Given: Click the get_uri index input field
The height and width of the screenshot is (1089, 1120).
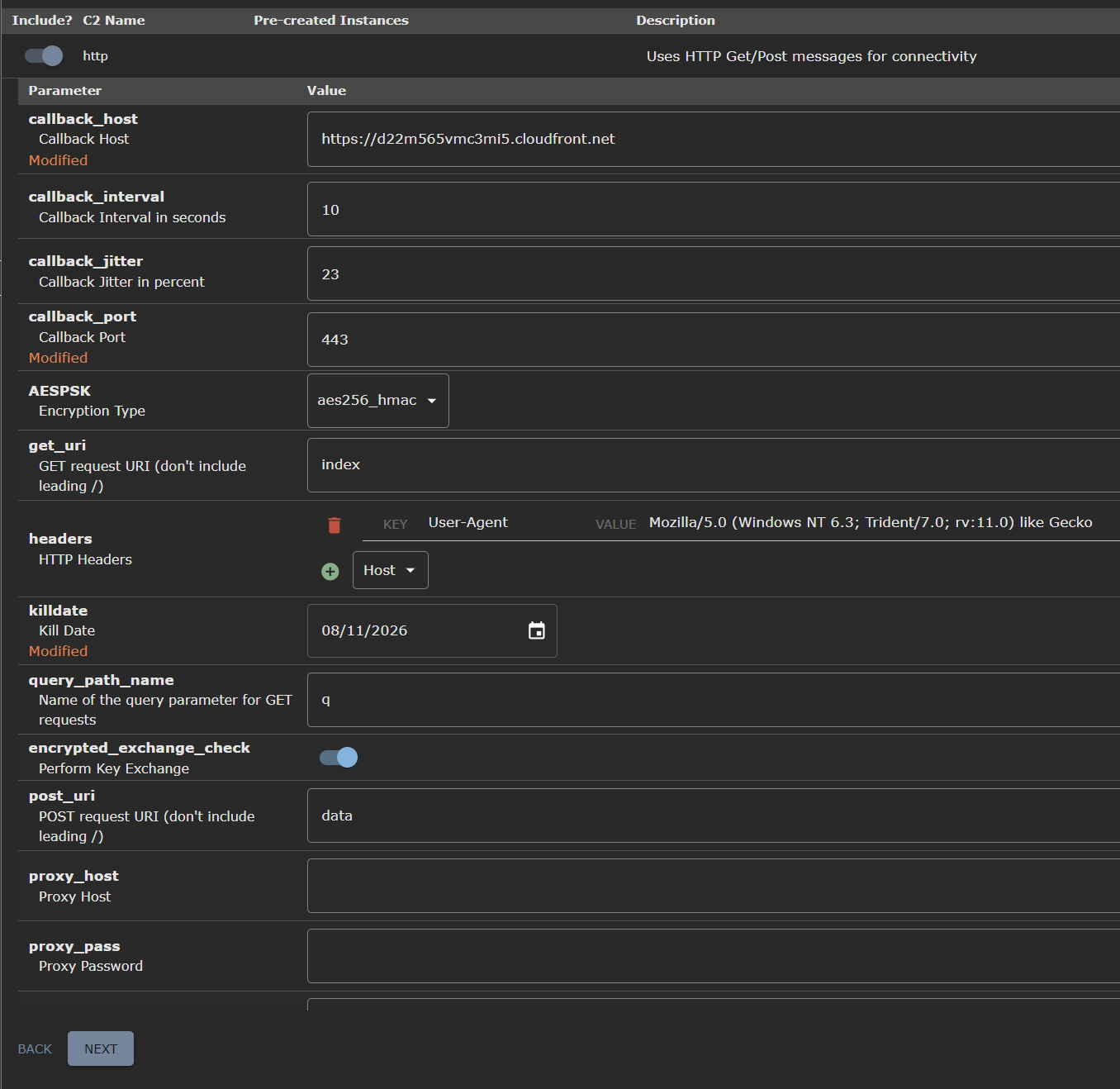Looking at the screenshot, I should (x=710, y=465).
